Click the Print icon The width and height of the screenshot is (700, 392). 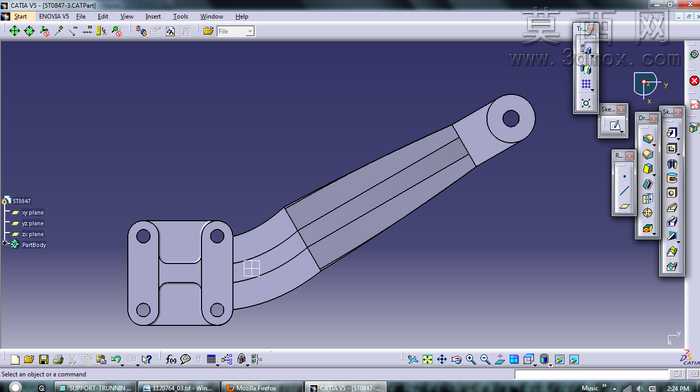[x=58, y=359]
